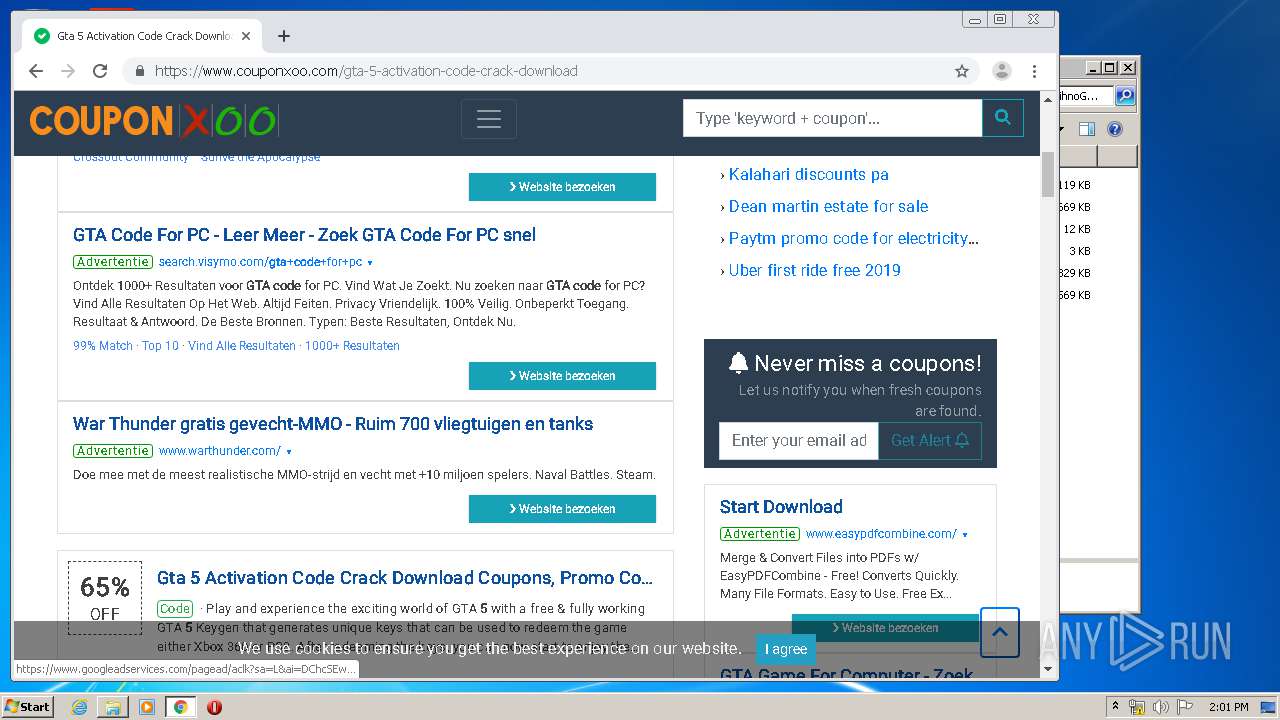Expand the dropdown arrow next to www.warthunder.com
The height and width of the screenshot is (720, 1280).
[289, 452]
